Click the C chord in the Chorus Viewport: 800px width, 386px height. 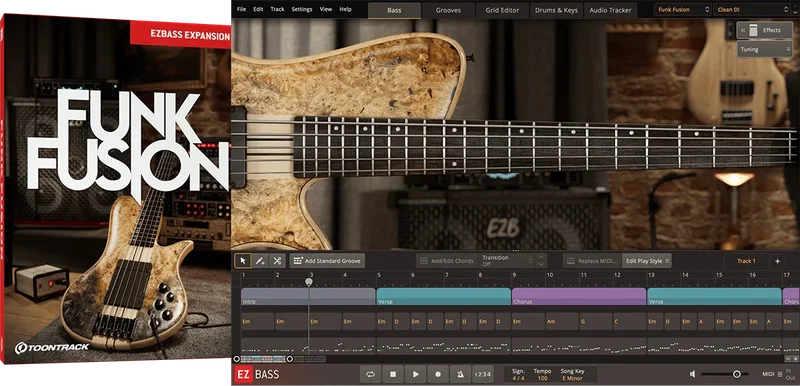click(629, 322)
